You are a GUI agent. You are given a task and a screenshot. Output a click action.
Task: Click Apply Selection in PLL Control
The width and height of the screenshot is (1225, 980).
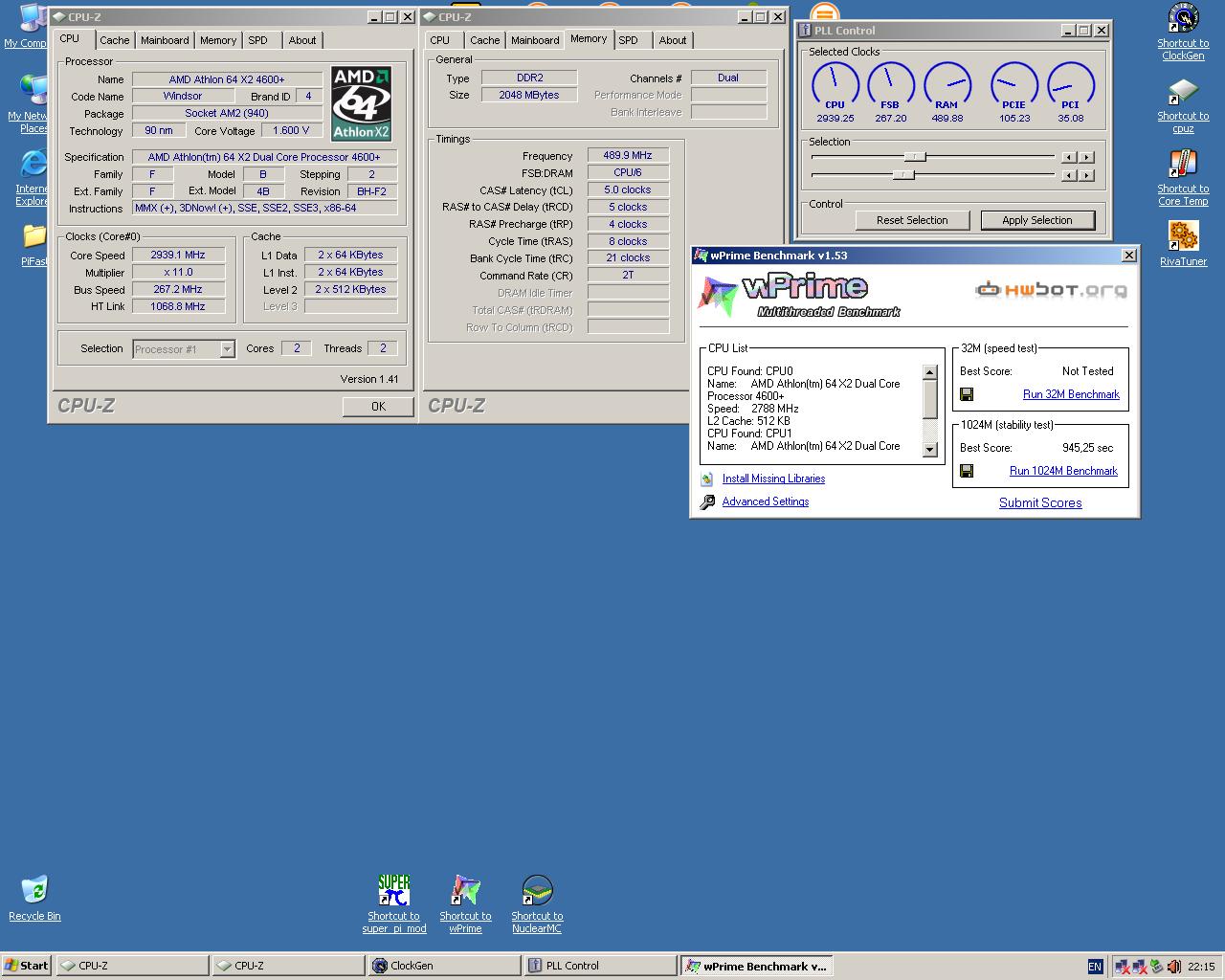[1036, 220]
